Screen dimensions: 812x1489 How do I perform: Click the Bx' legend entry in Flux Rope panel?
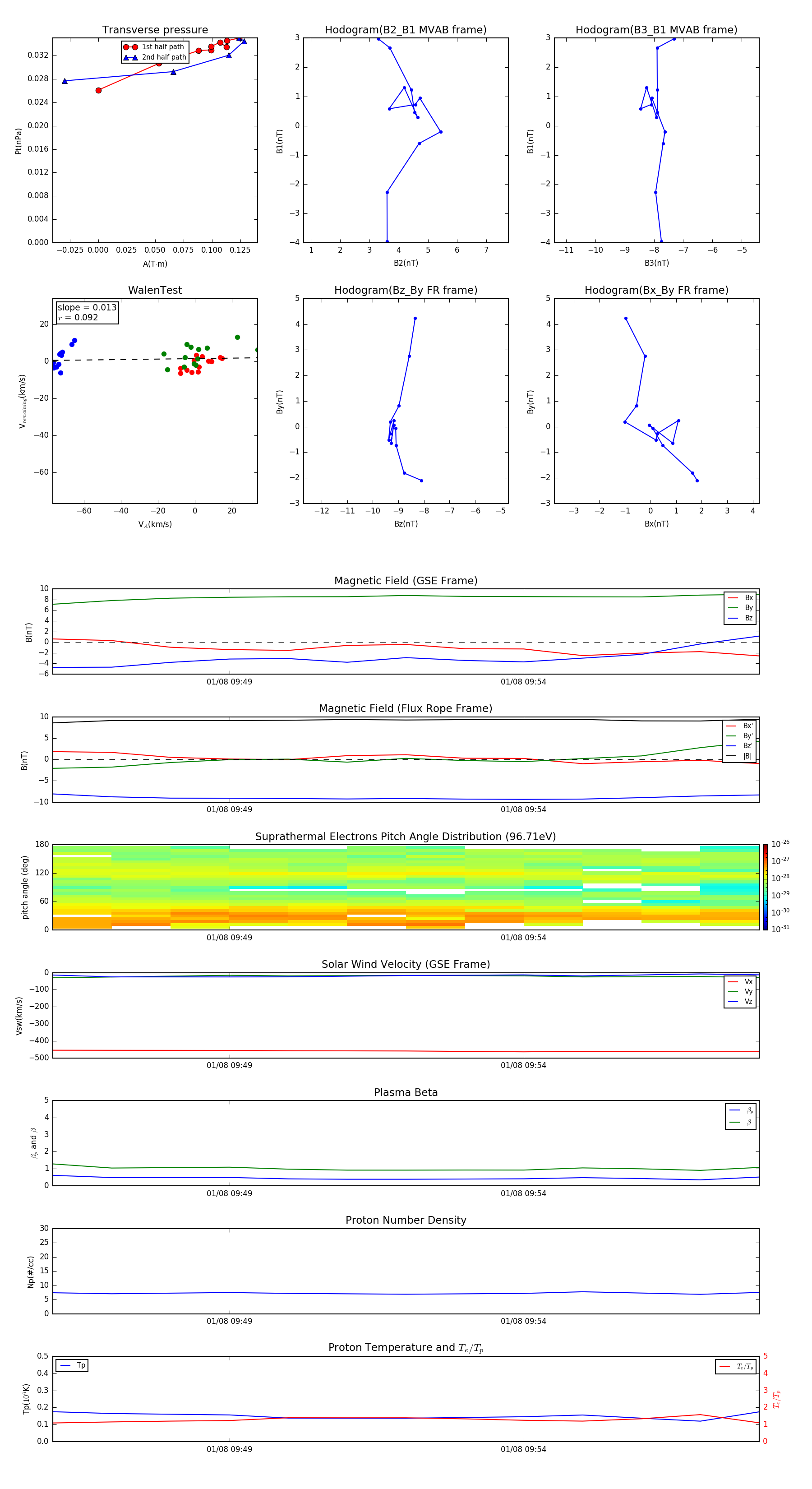(x=739, y=726)
